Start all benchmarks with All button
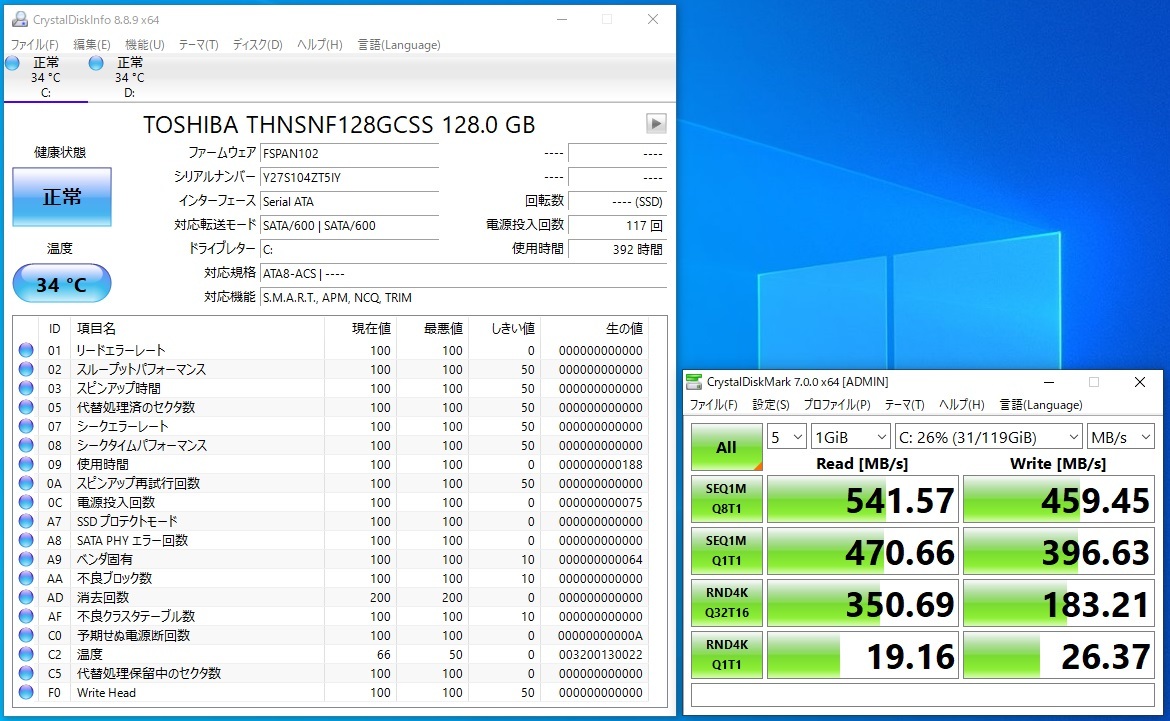This screenshot has height=721, width=1170. point(727,447)
